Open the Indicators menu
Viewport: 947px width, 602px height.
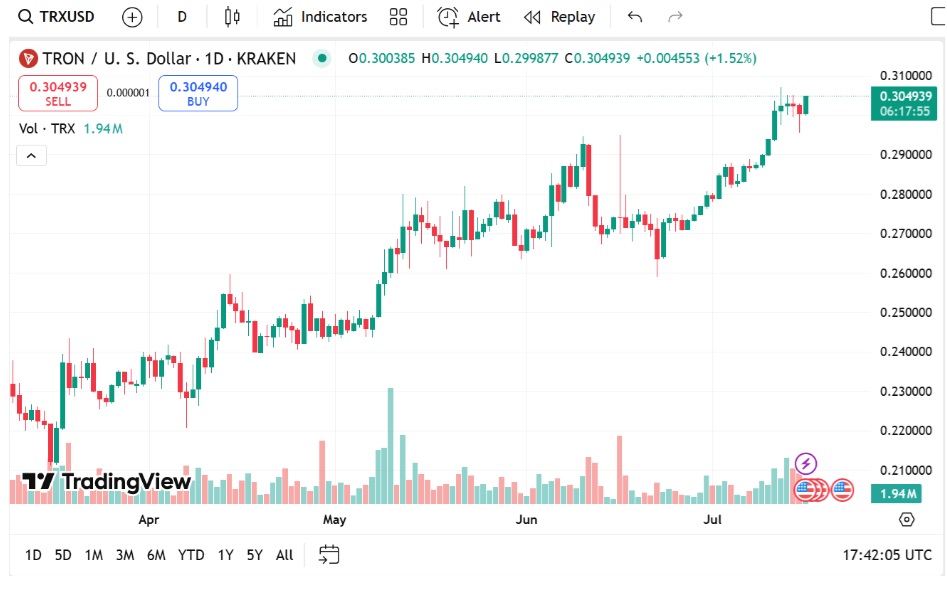point(320,17)
